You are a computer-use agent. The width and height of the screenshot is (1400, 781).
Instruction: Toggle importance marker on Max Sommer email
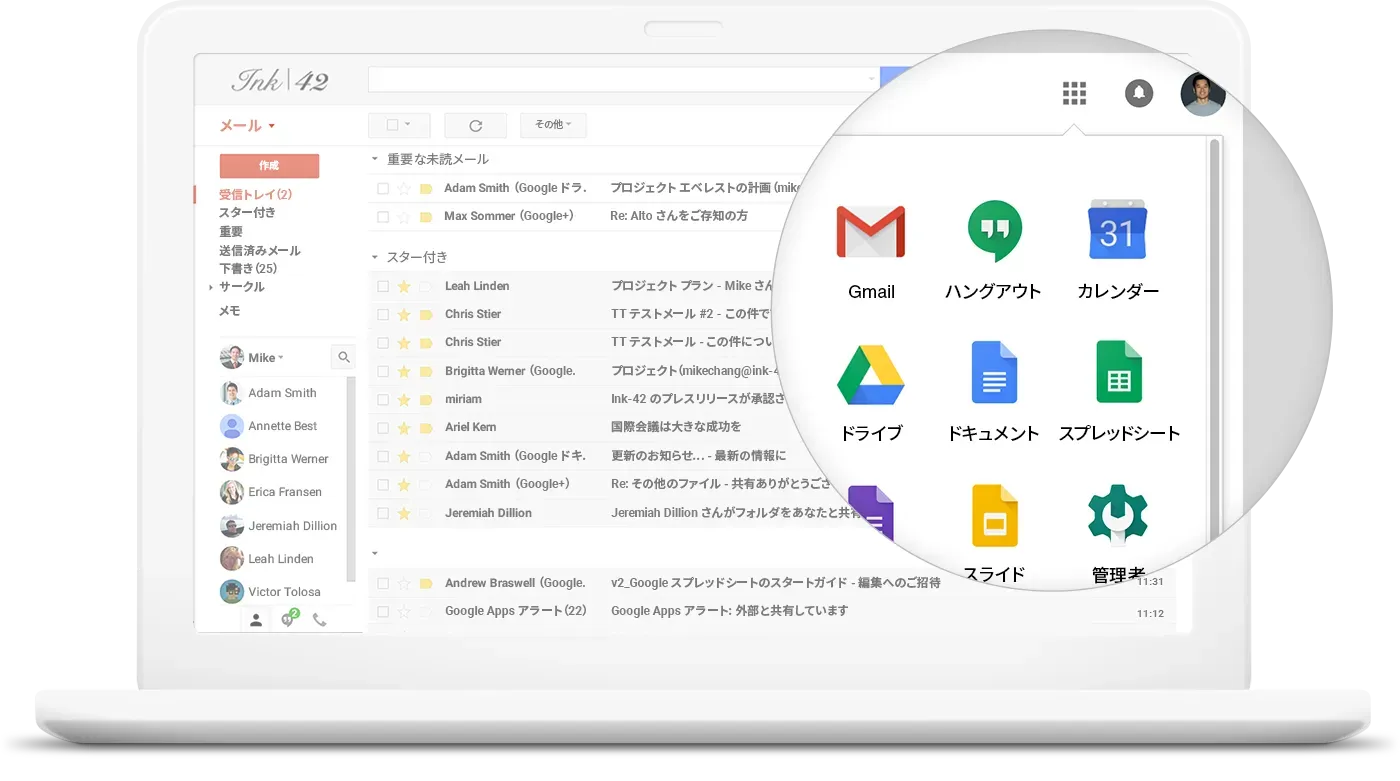click(426, 217)
